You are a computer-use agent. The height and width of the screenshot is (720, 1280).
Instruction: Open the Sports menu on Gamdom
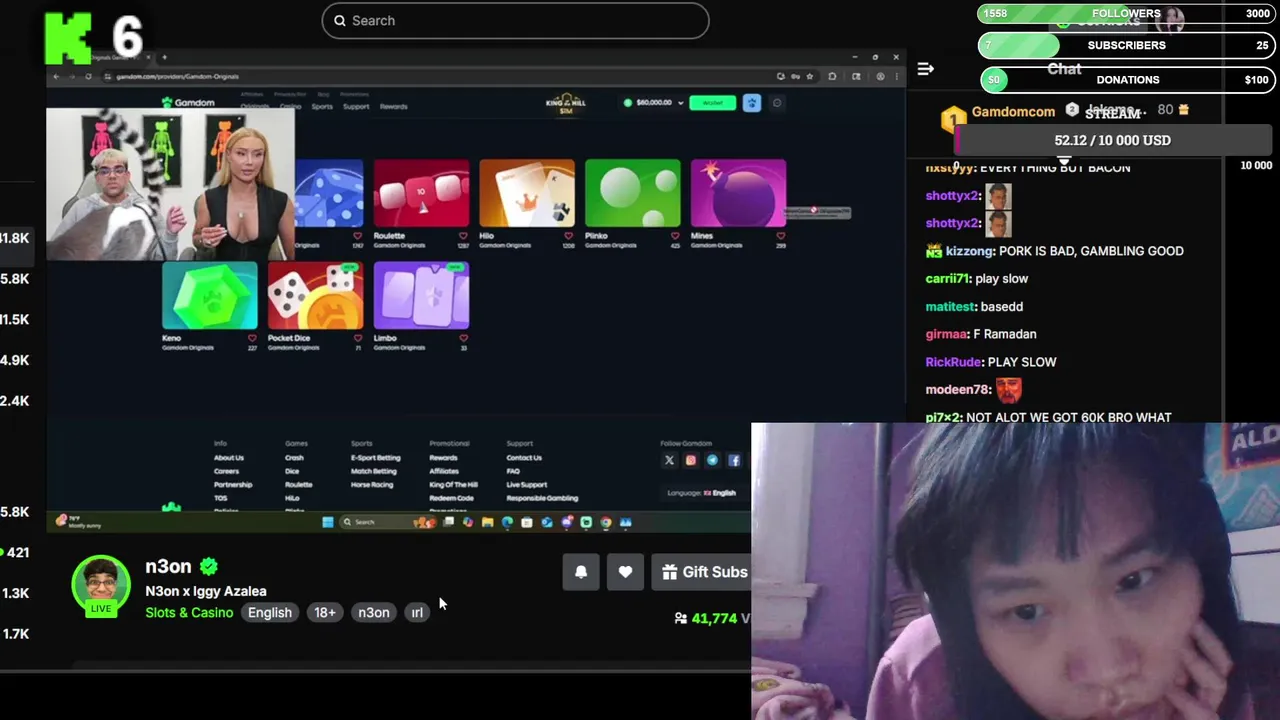coord(322,106)
